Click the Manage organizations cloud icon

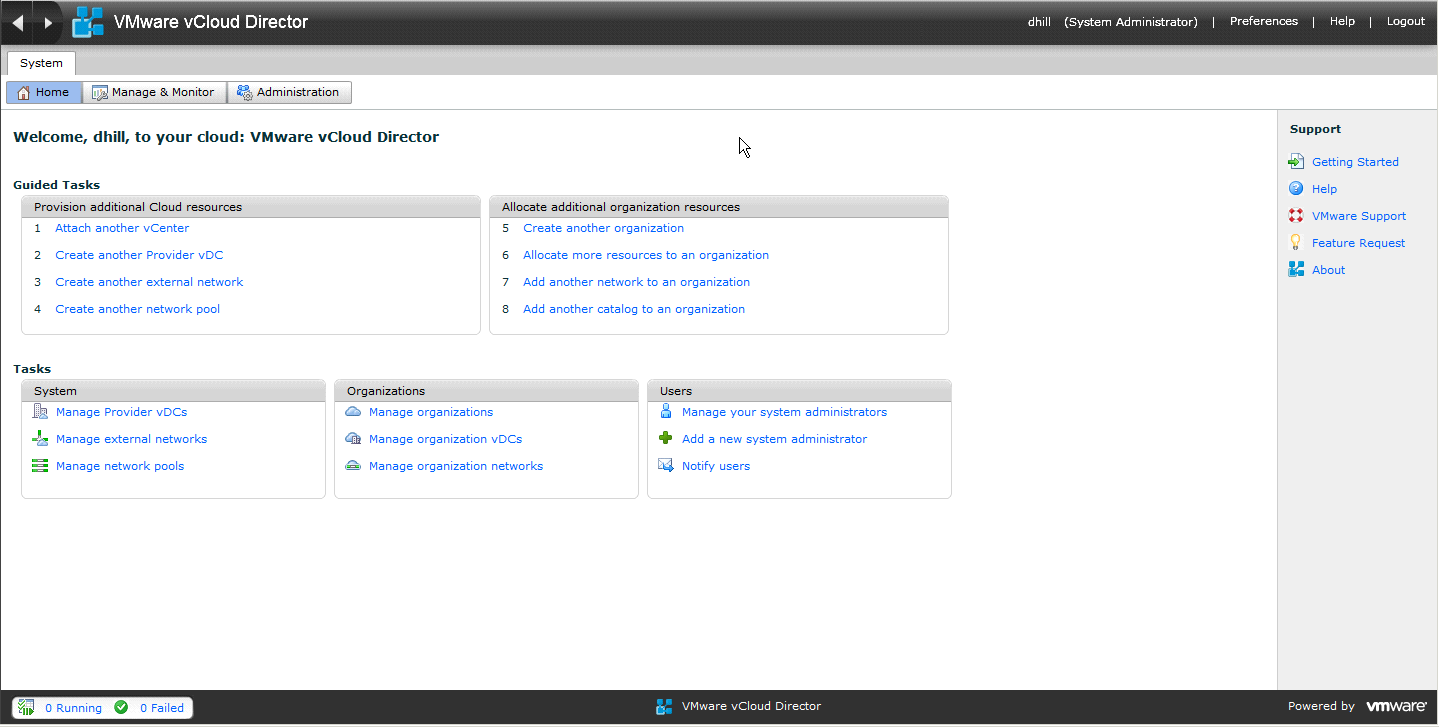pos(353,412)
